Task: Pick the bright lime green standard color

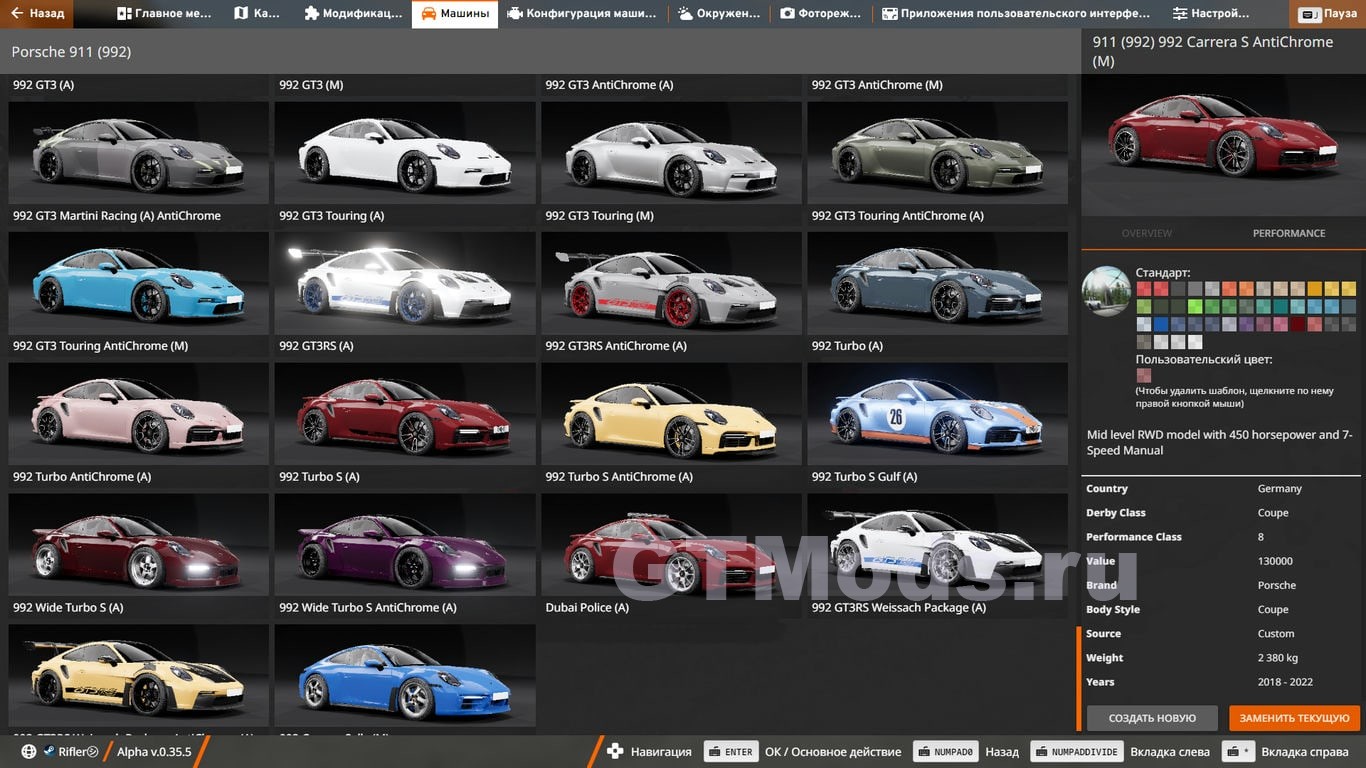Action: point(1195,306)
